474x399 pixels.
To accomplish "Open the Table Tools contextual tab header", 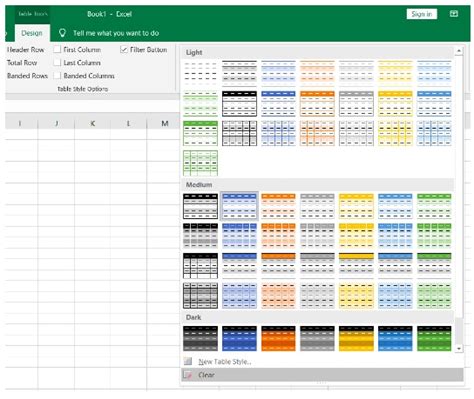I will point(33,14).
